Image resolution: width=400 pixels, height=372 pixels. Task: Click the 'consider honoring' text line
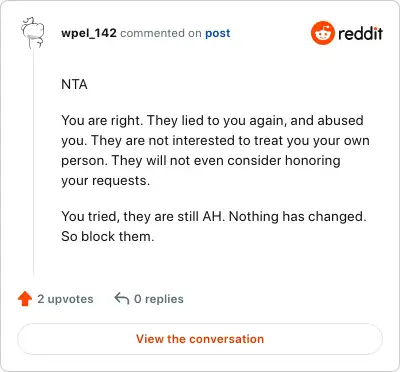[x=284, y=160]
